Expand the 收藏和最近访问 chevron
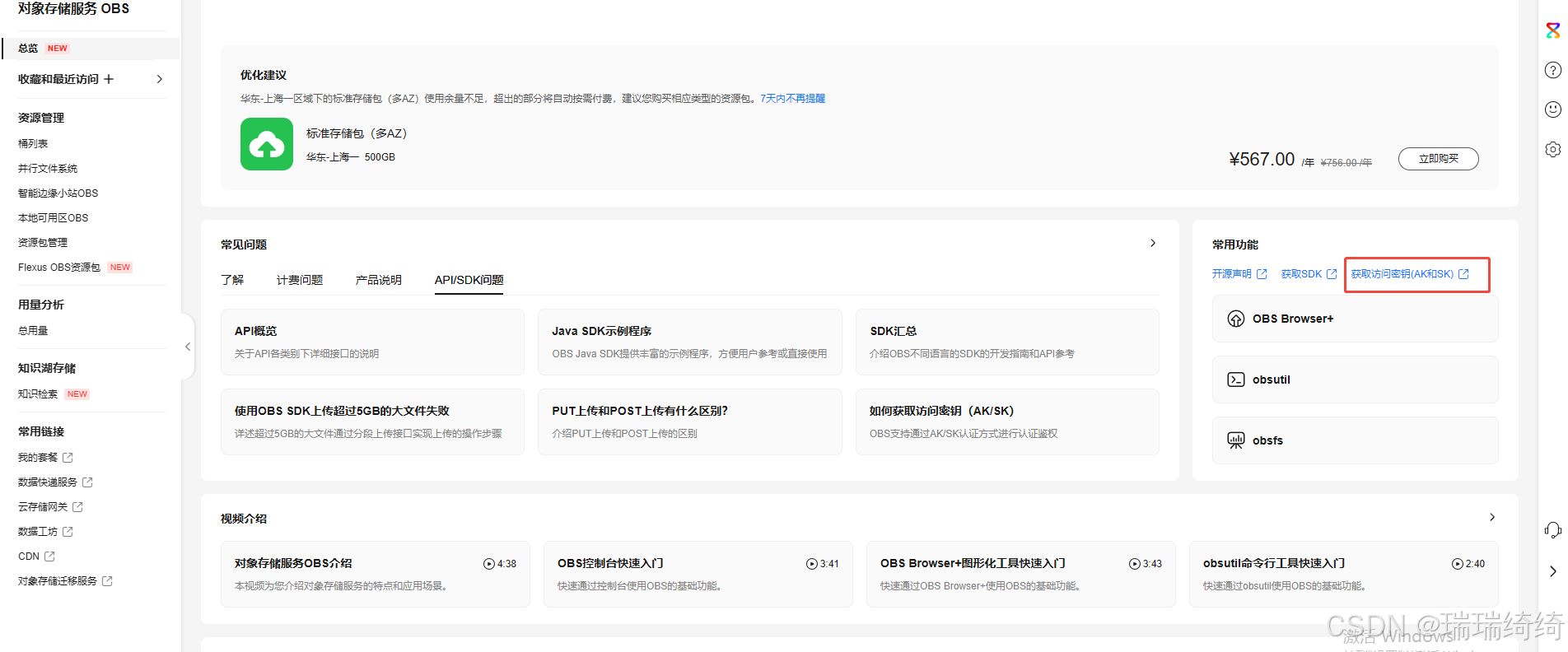The image size is (1568, 652). [x=160, y=79]
